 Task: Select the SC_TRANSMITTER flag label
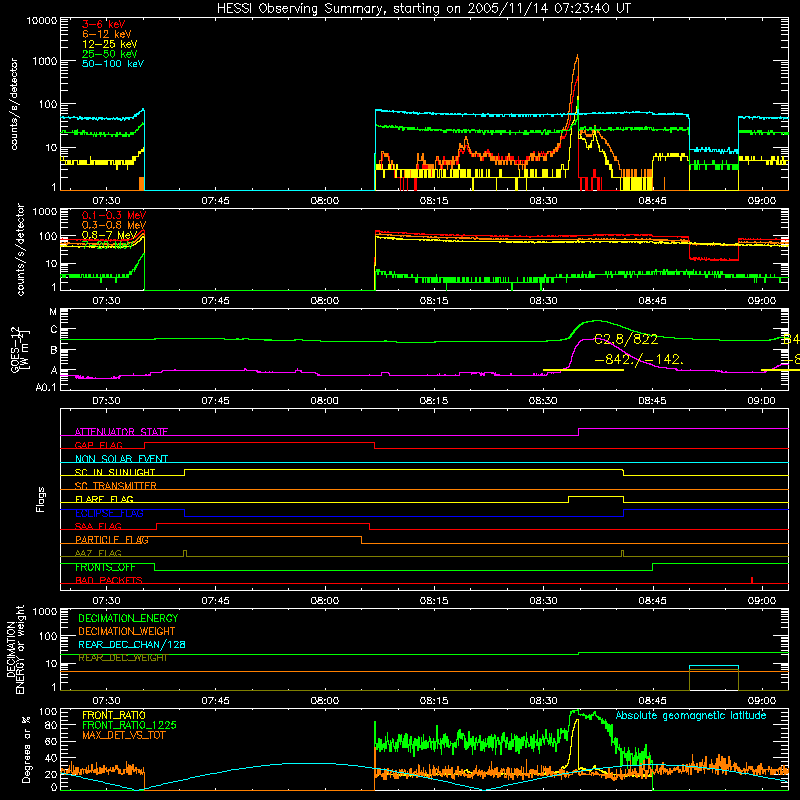click(116, 486)
